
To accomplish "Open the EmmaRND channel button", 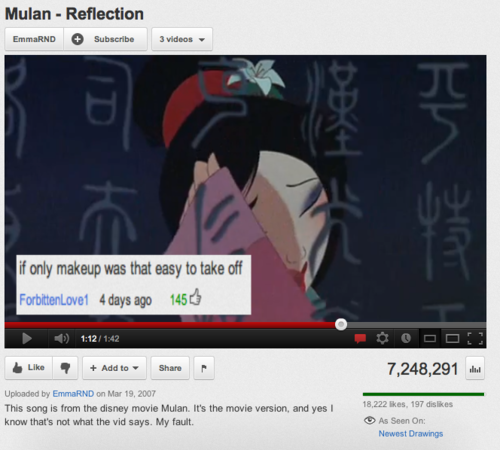I will tap(34, 39).
